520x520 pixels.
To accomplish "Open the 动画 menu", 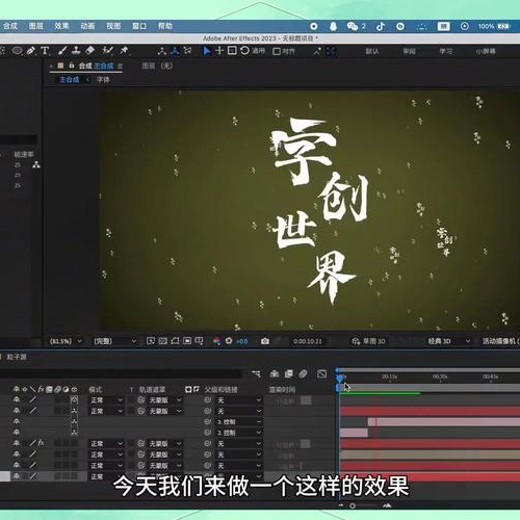I will (x=88, y=26).
